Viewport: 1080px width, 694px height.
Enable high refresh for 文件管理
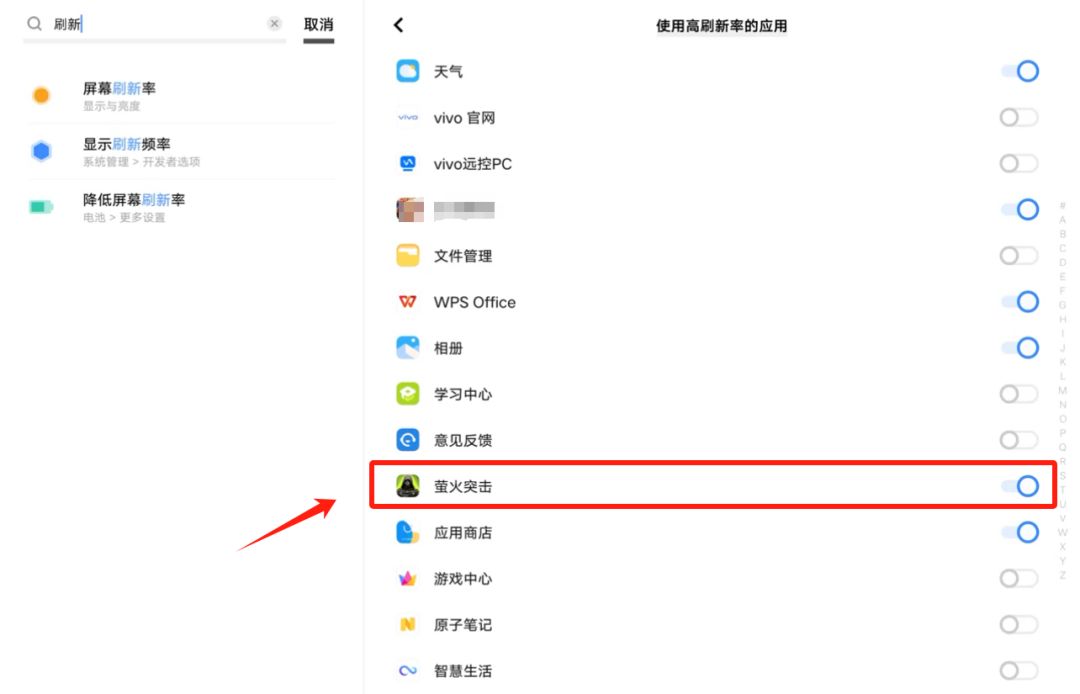click(x=1019, y=255)
